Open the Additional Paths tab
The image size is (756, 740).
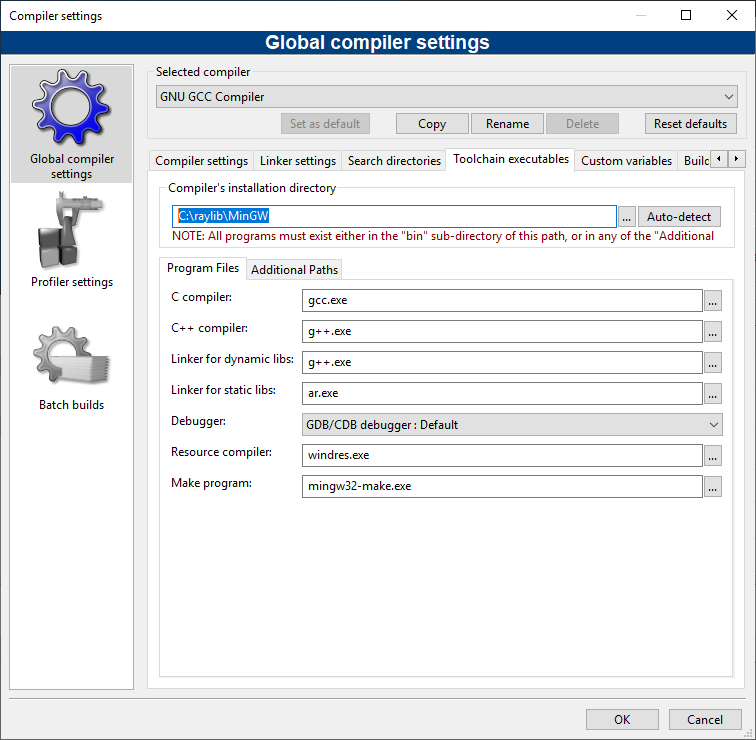294,270
